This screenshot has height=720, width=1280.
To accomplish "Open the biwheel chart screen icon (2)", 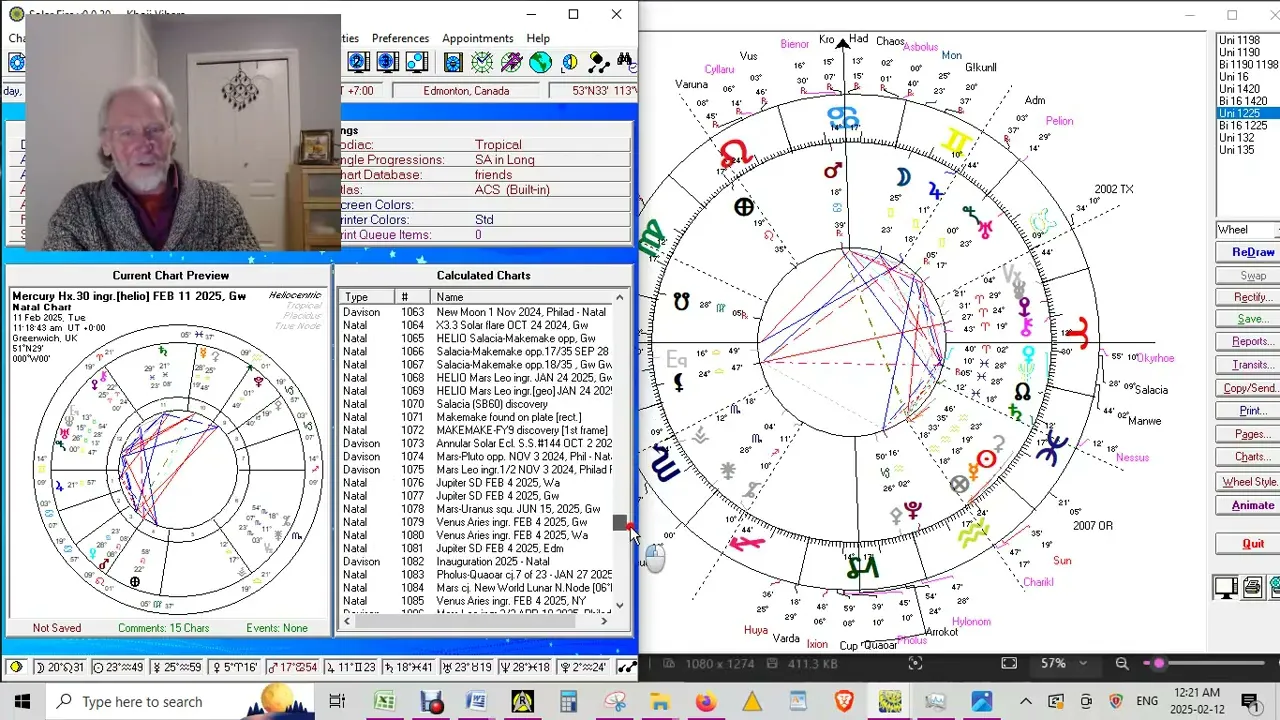I will (359, 62).
